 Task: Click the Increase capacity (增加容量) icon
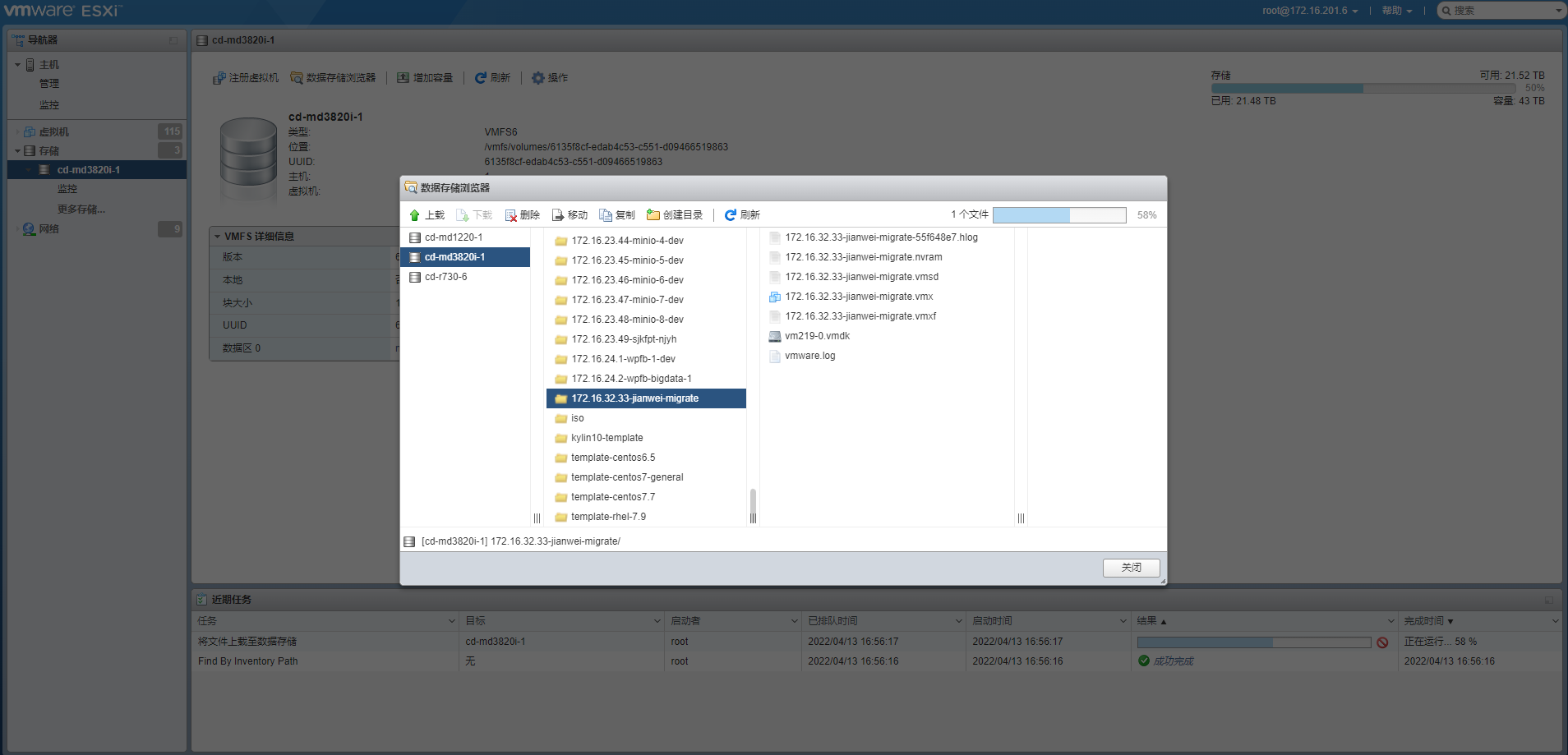403,78
